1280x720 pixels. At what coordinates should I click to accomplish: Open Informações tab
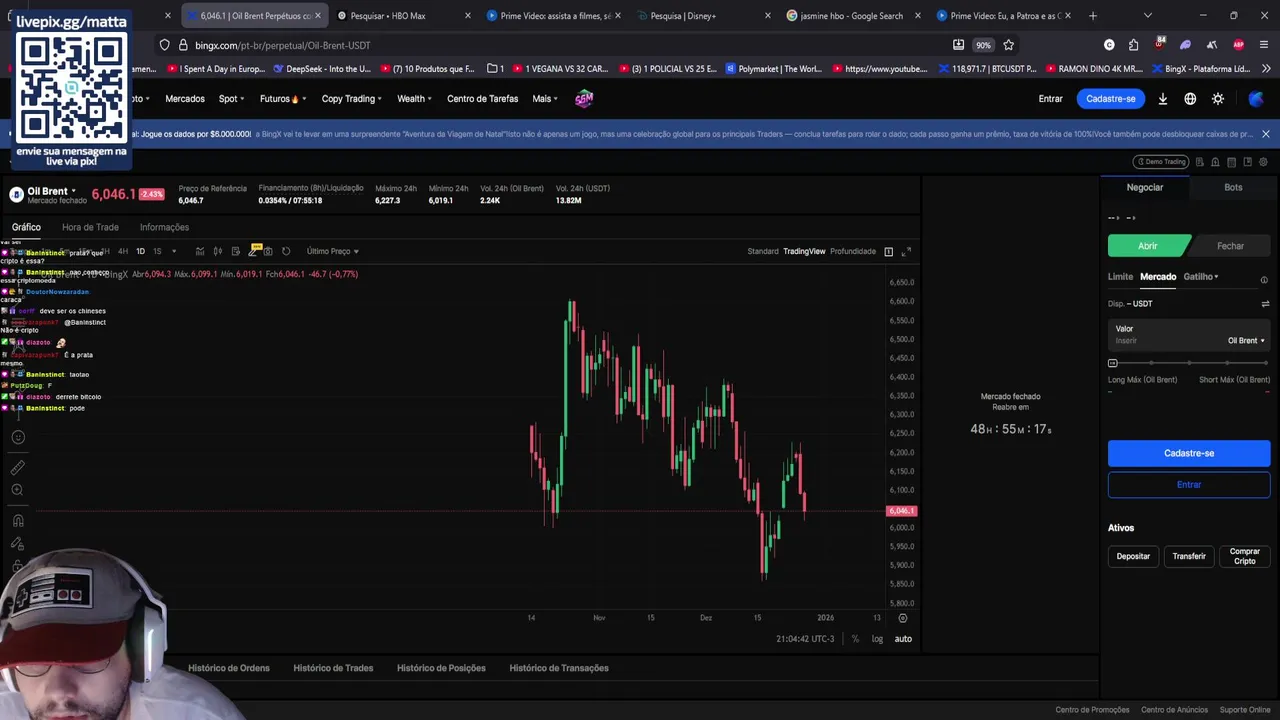point(164,227)
